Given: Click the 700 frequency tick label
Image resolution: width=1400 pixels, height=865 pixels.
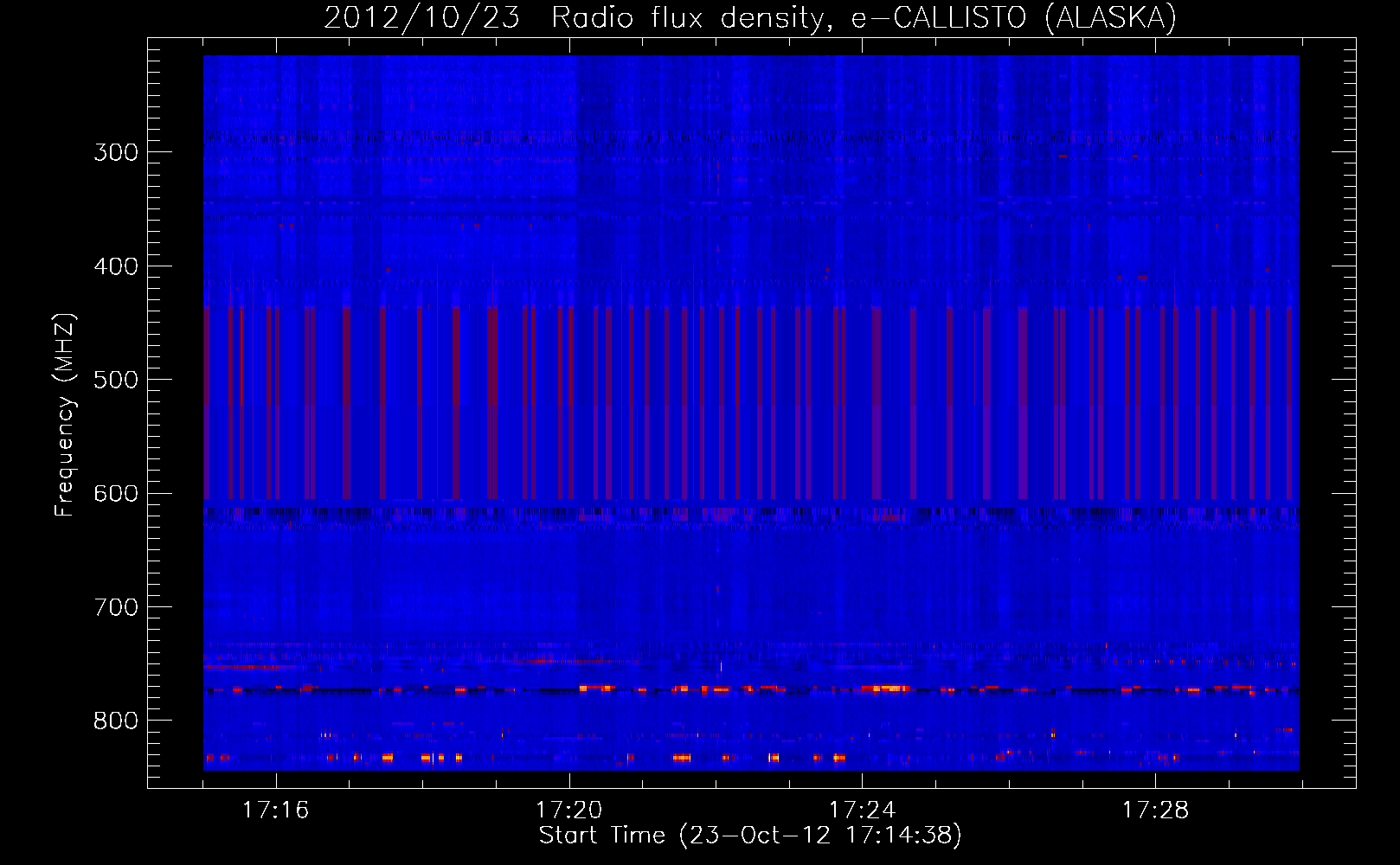Looking at the screenshot, I should 116,607.
